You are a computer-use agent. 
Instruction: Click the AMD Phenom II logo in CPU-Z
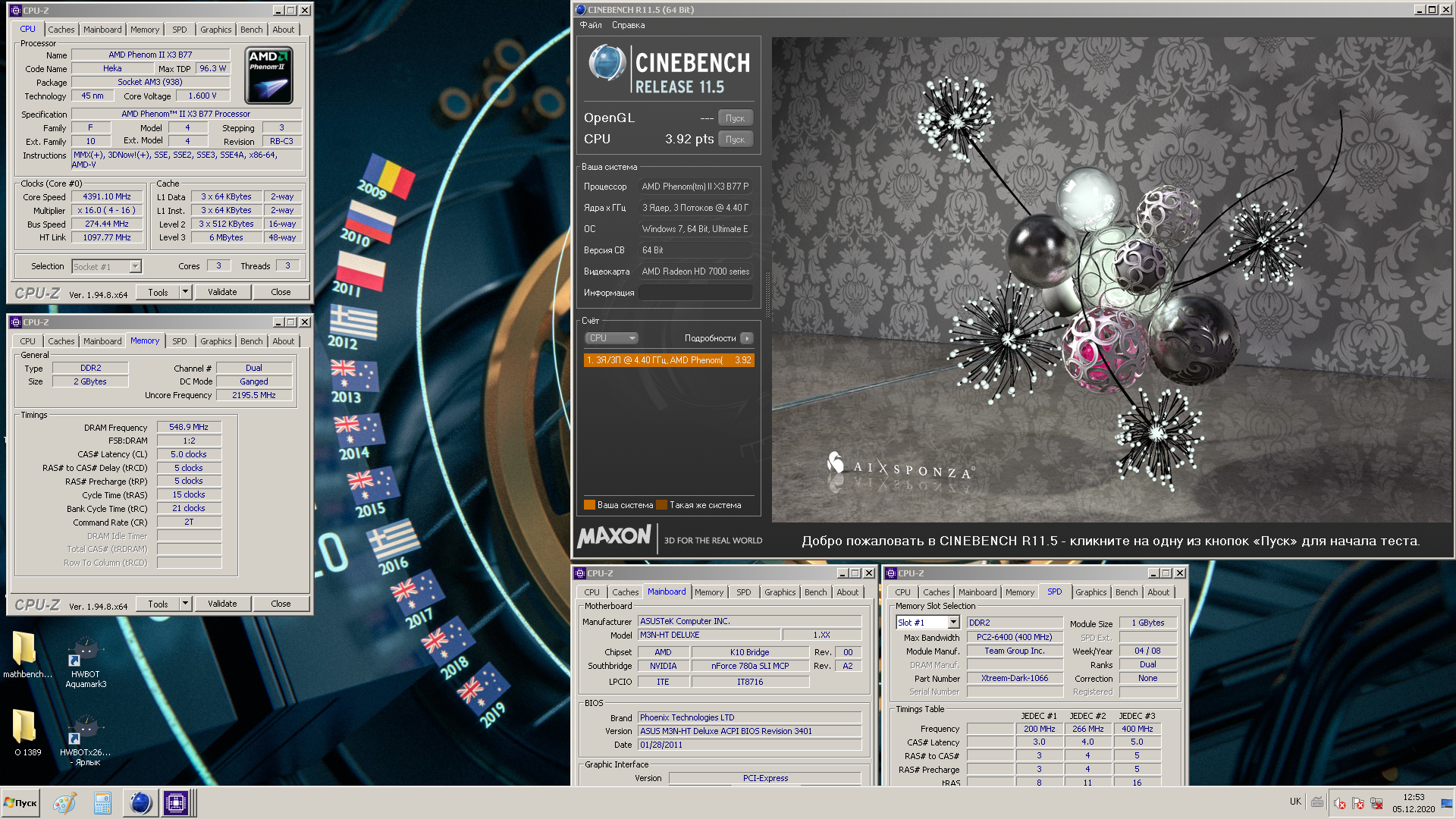pos(269,75)
